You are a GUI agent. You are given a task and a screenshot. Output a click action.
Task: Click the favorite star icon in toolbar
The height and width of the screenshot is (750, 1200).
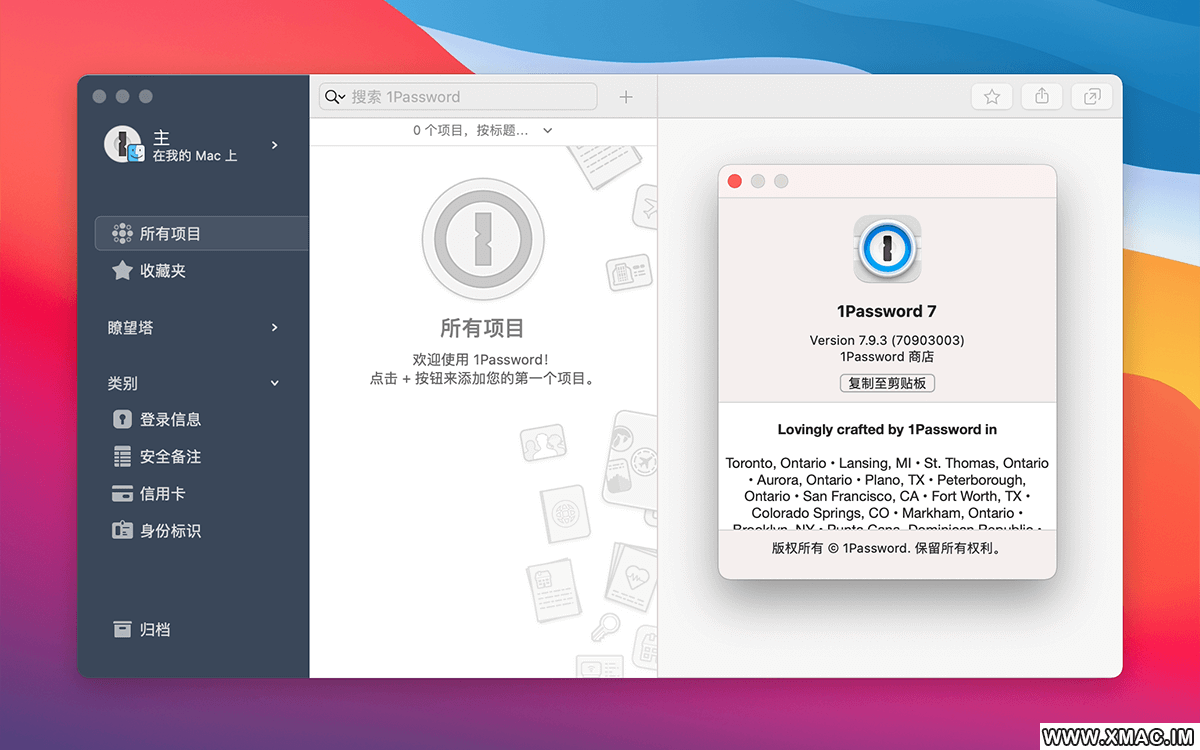(x=992, y=96)
